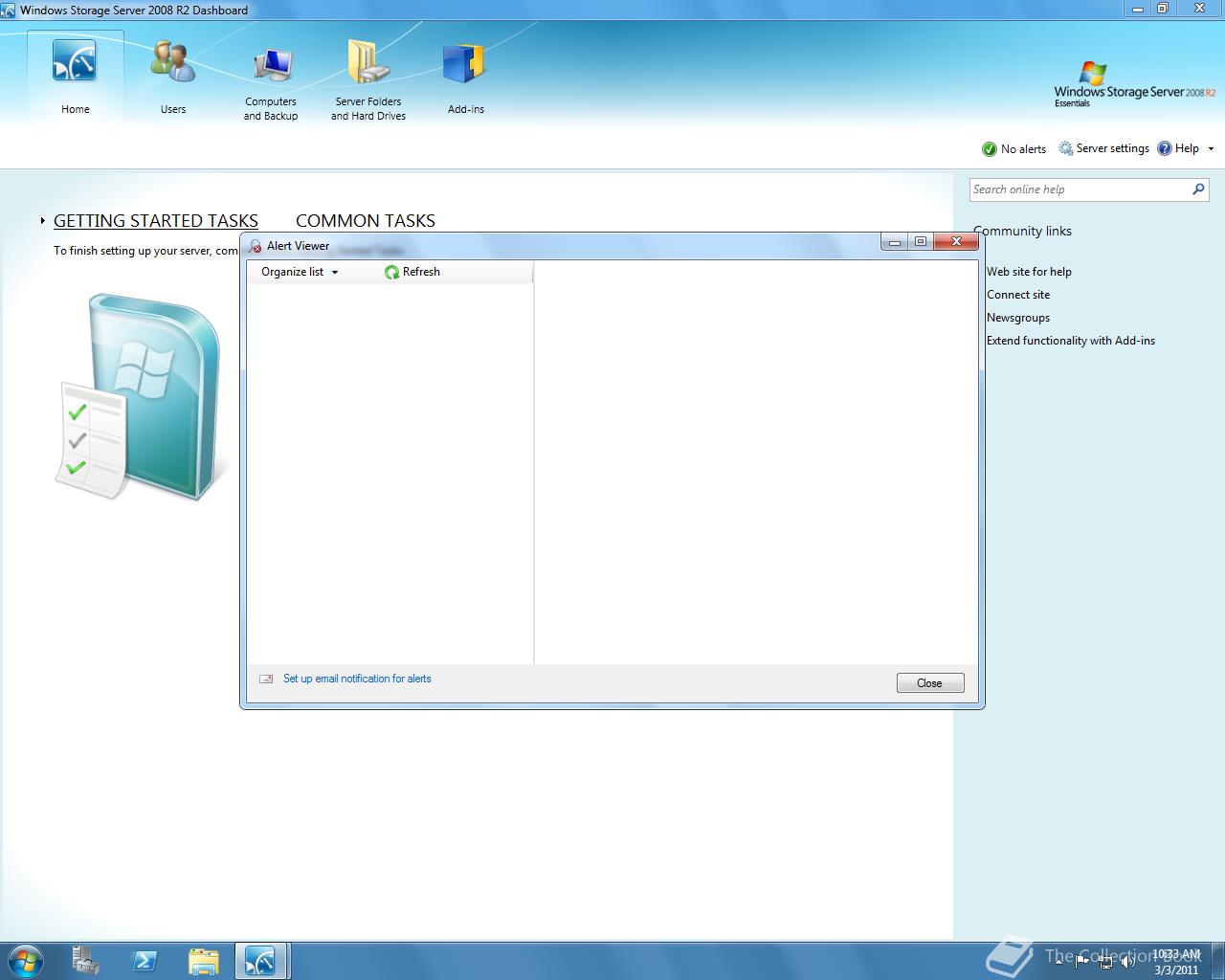
Task: Switch to COMMON TASKS
Action: tap(366, 221)
